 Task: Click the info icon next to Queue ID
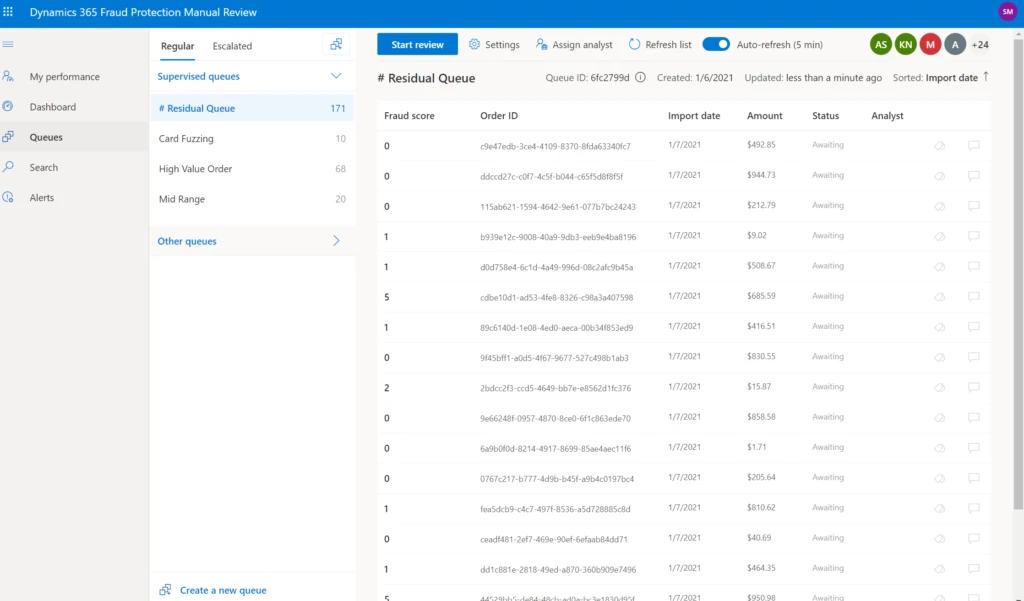coord(640,78)
